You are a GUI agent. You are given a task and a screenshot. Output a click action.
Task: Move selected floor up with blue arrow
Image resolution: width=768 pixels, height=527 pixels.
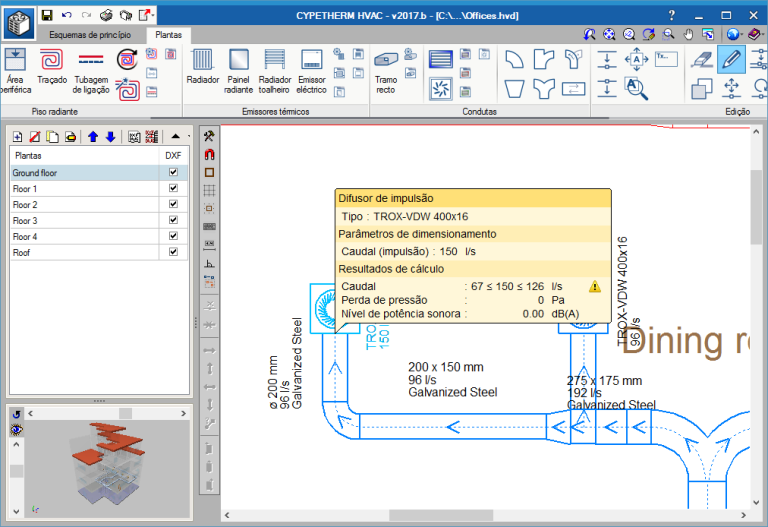pyautogui.click(x=93, y=136)
